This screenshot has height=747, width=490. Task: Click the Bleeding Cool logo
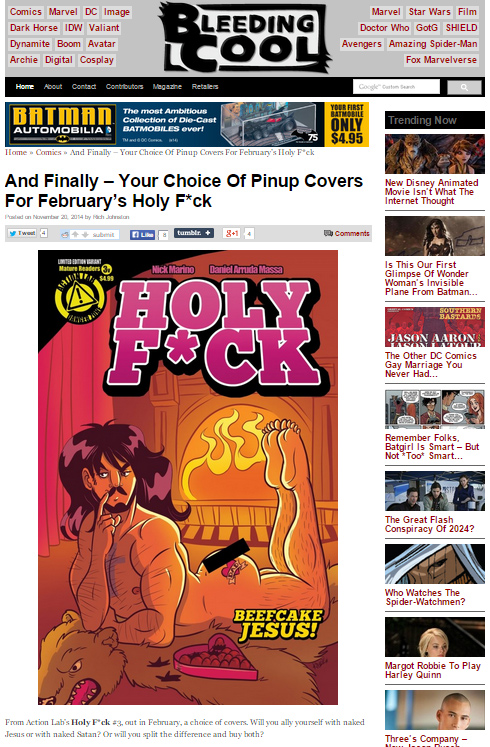click(245, 37)
